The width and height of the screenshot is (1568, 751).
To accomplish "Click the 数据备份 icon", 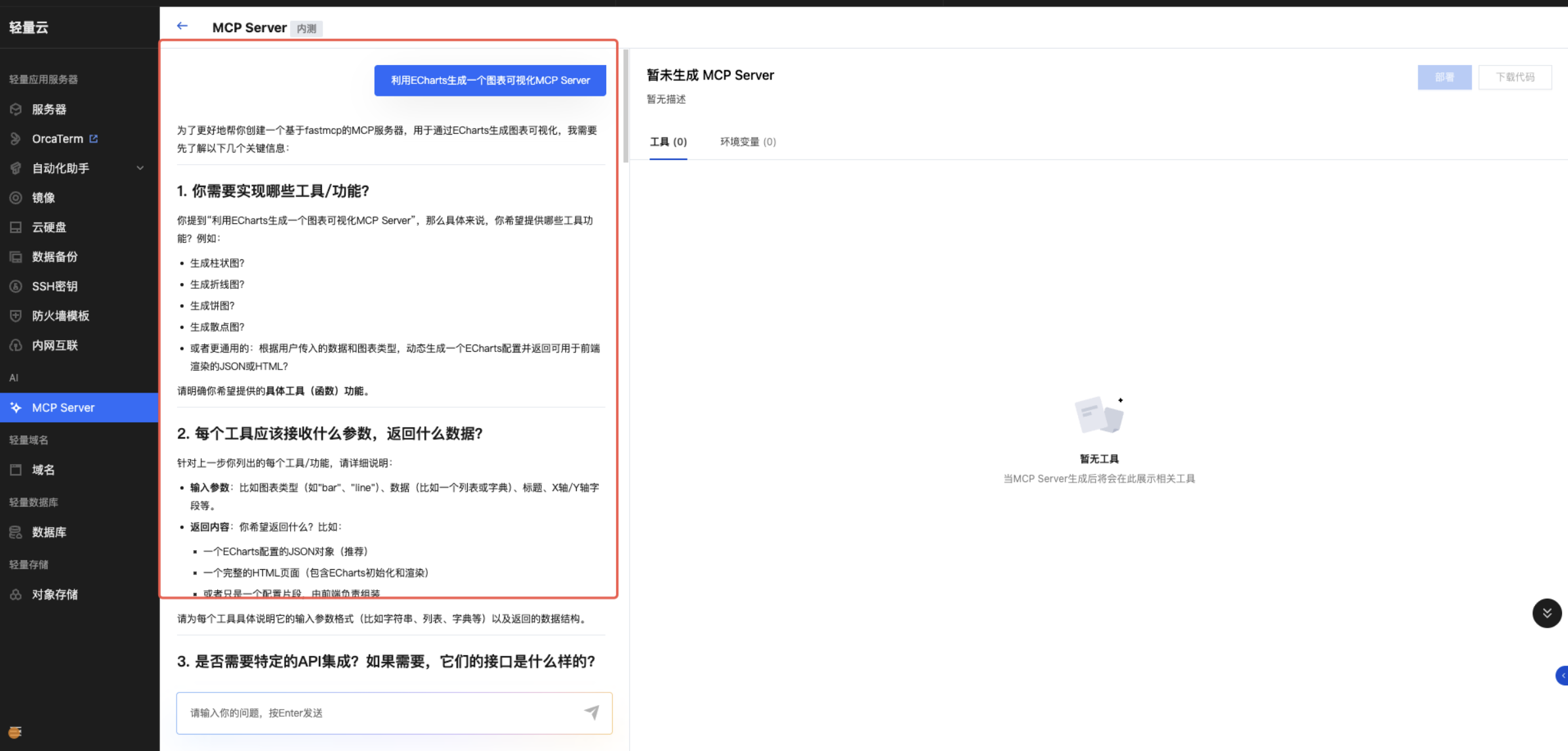I will click(x=16, y=257).
